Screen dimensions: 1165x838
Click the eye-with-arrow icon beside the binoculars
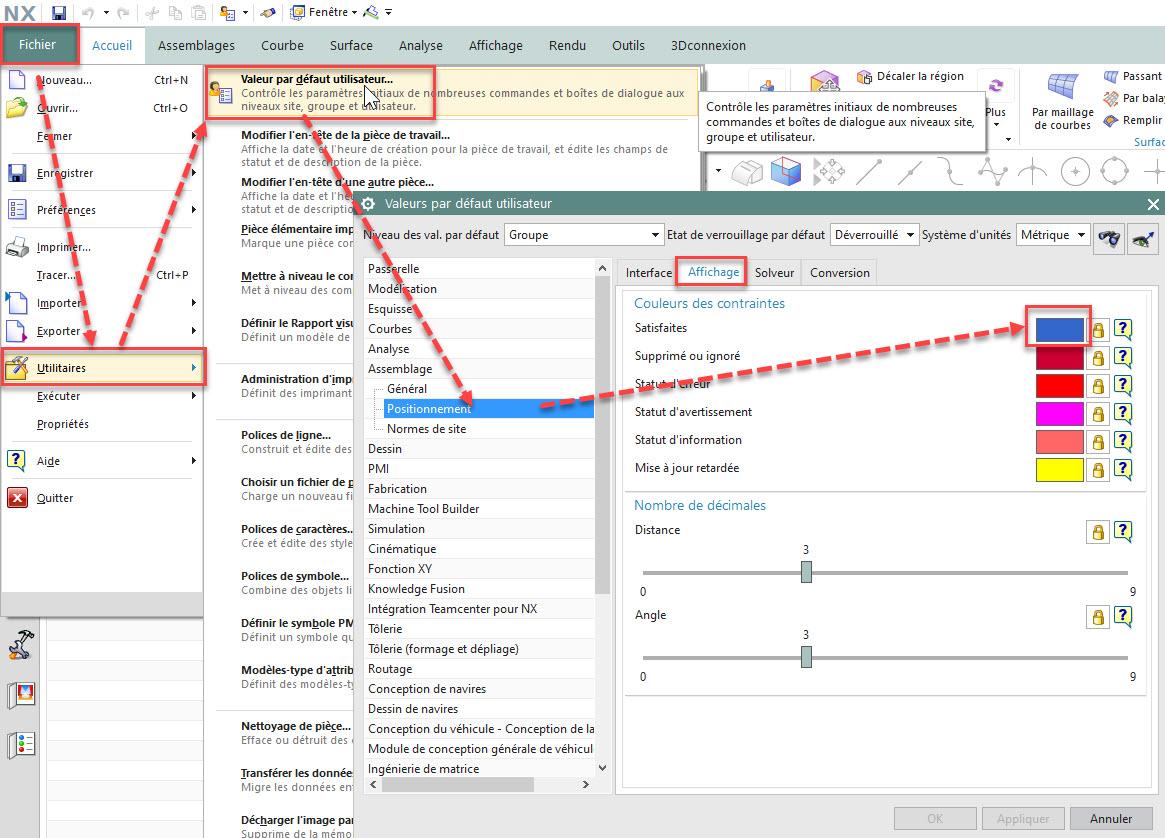pyautogui.click(x=1142, y=236)
